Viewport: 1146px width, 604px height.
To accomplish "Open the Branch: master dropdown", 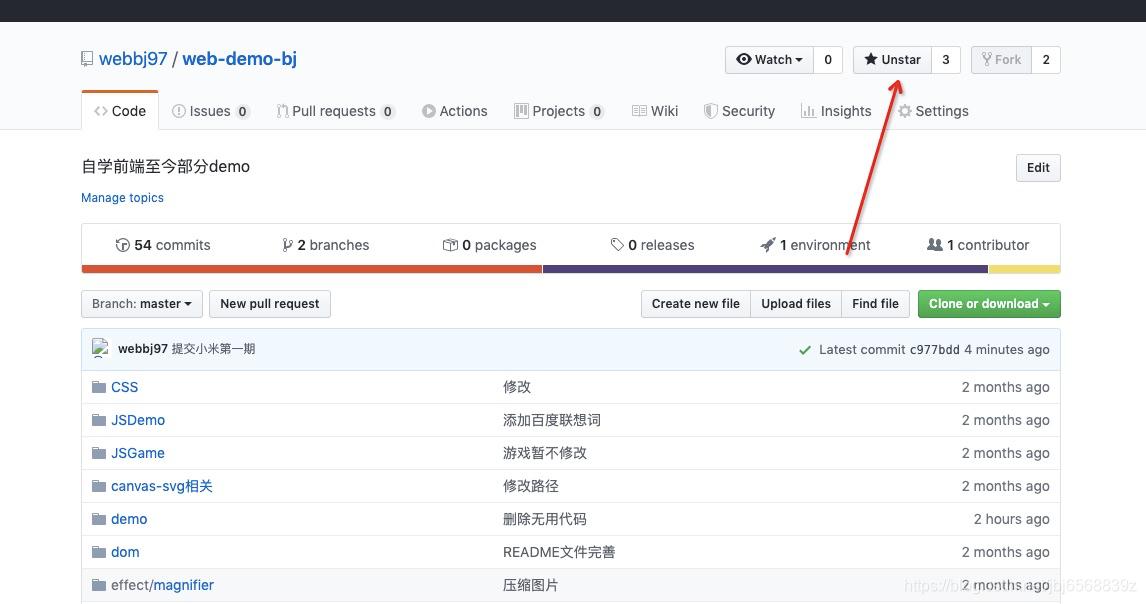I will coord(142,303).
